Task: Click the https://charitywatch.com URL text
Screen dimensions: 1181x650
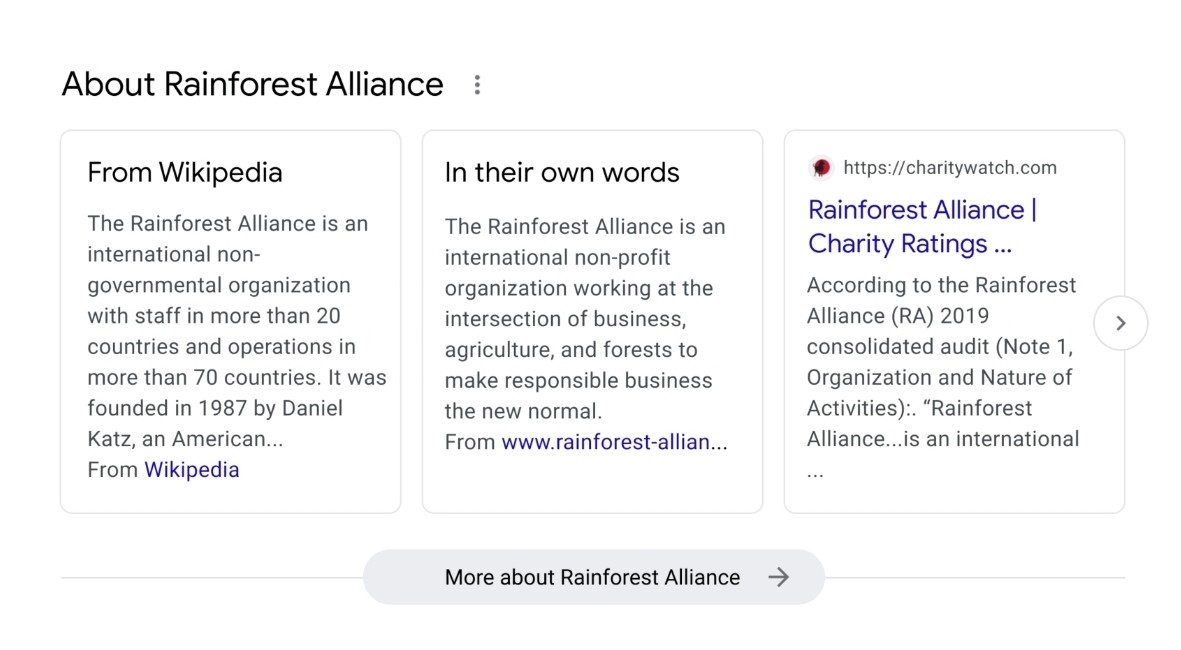Action: [x=949, y=168]
